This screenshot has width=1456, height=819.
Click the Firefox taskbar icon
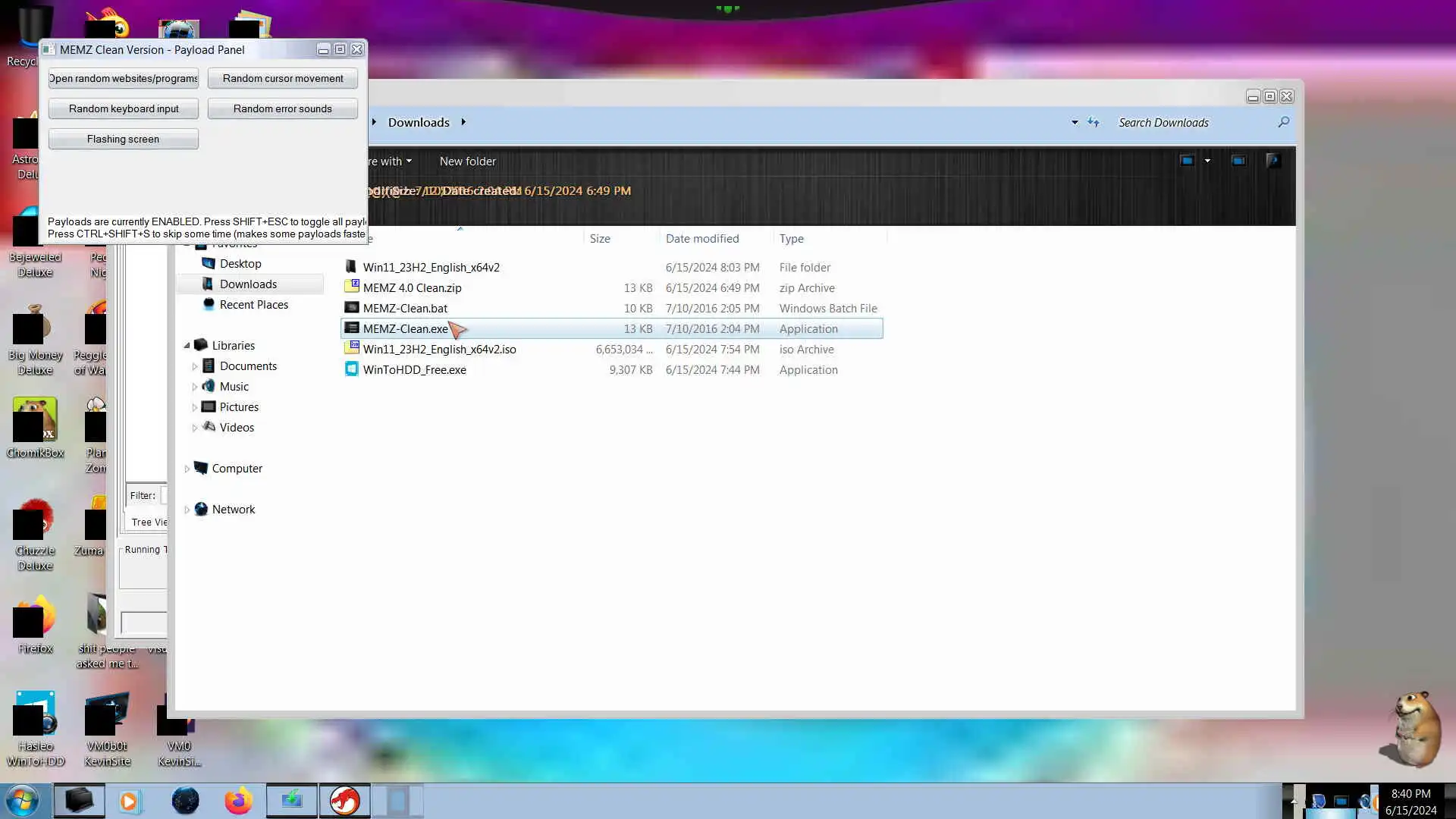coord(238,801)
